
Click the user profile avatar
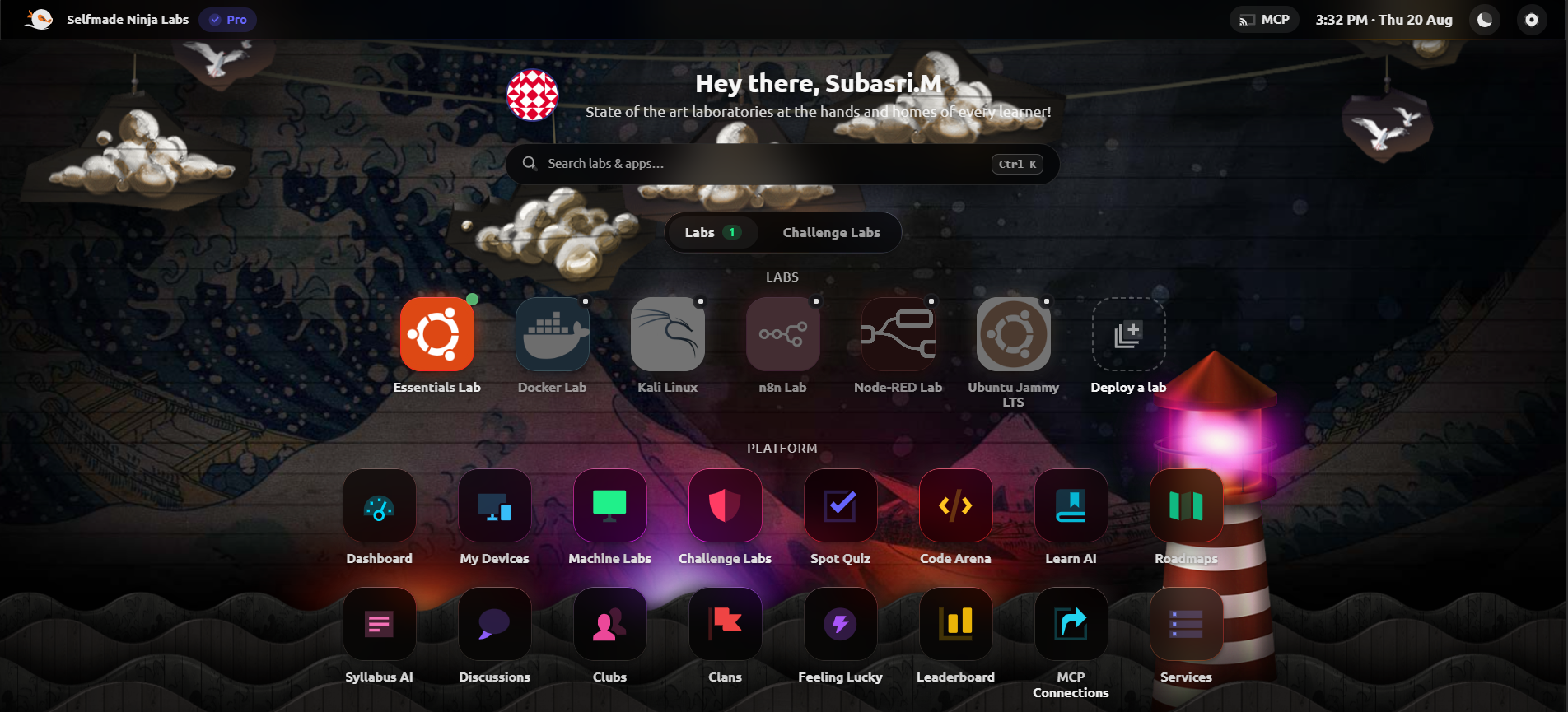click(532, 95)
